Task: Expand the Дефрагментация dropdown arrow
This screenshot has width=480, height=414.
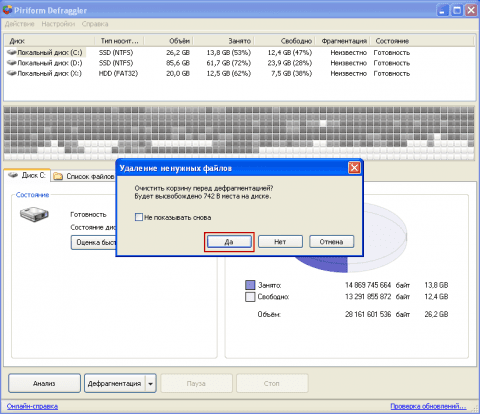Action: click(151, 383)
